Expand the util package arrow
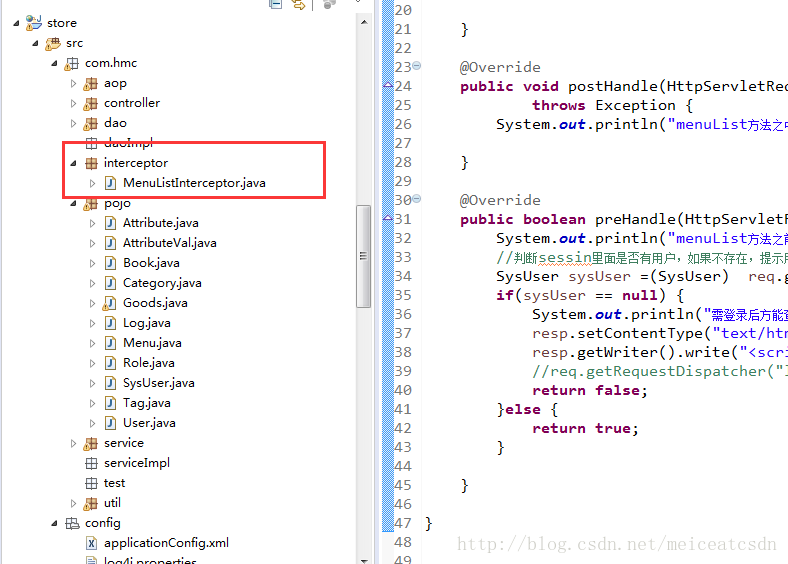This screenshot has width=788, height=564. coord(73,503)
